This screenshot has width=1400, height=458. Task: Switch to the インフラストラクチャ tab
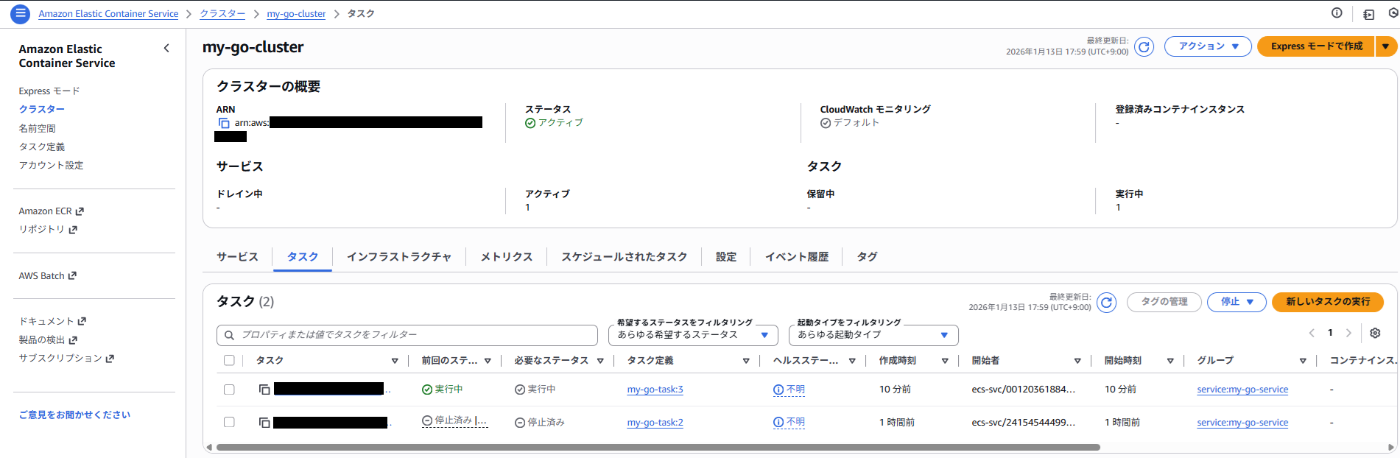[399, 257]
